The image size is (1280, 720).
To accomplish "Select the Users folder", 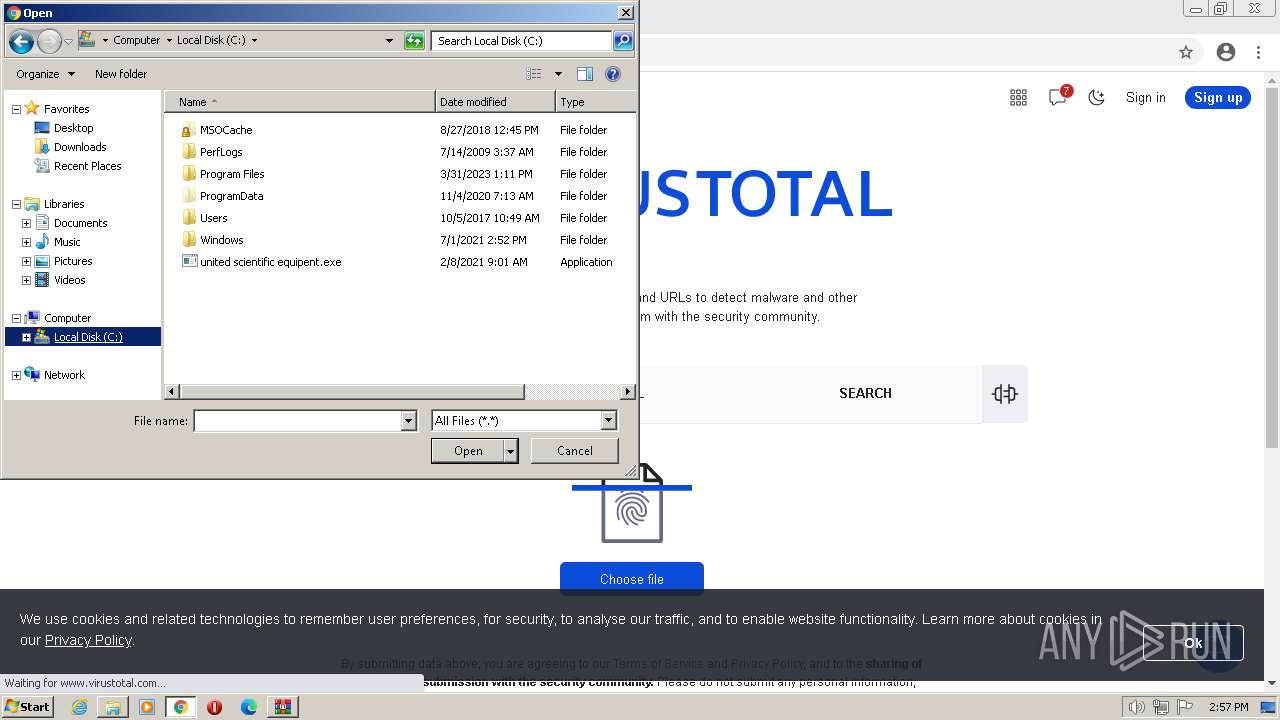I will 213,218.
